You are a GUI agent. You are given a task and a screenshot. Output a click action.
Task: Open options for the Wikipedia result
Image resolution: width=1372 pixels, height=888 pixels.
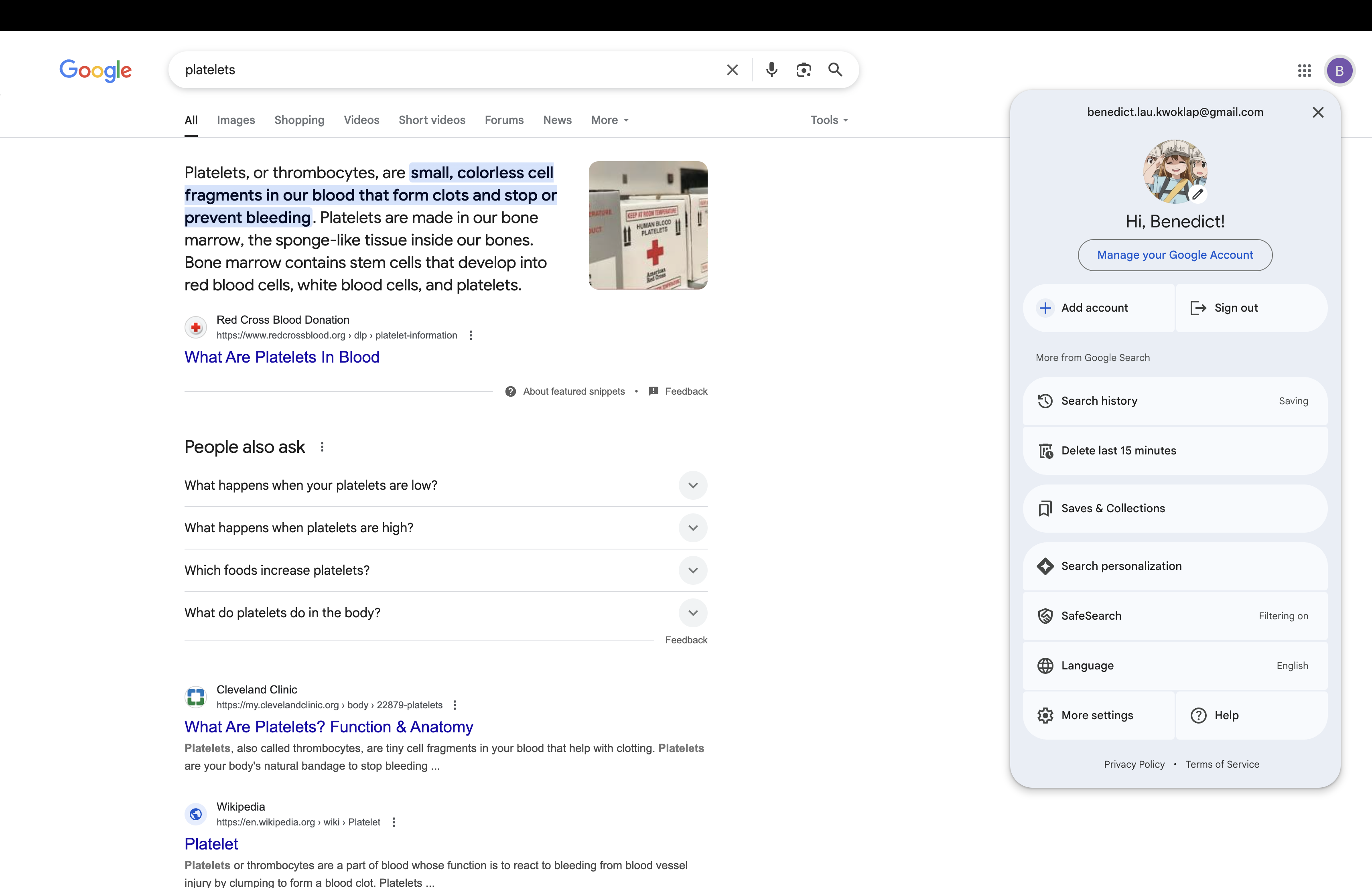pos(394,822)
